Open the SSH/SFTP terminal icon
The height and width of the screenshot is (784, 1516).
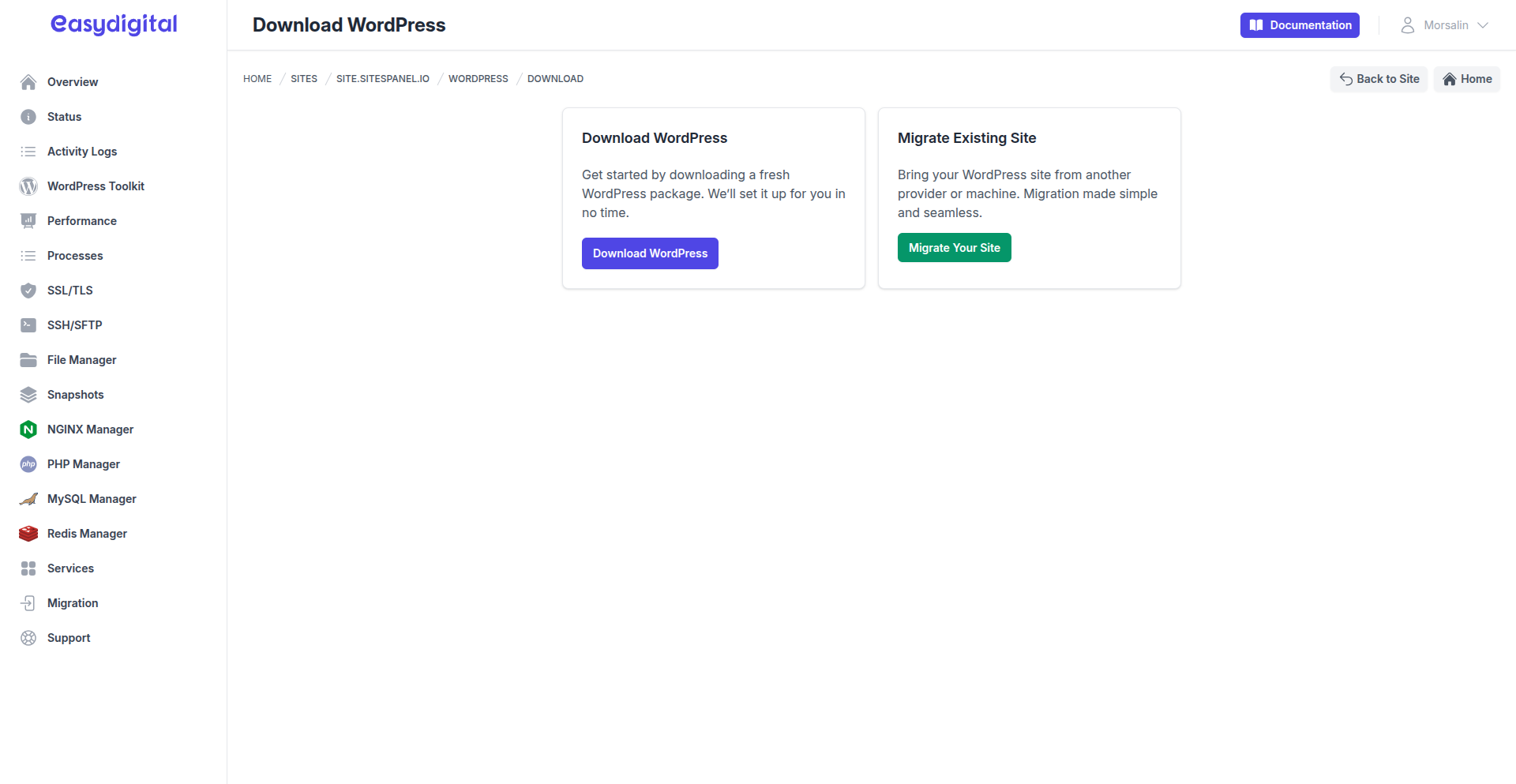pyautogui.click(x=28, y=324)
